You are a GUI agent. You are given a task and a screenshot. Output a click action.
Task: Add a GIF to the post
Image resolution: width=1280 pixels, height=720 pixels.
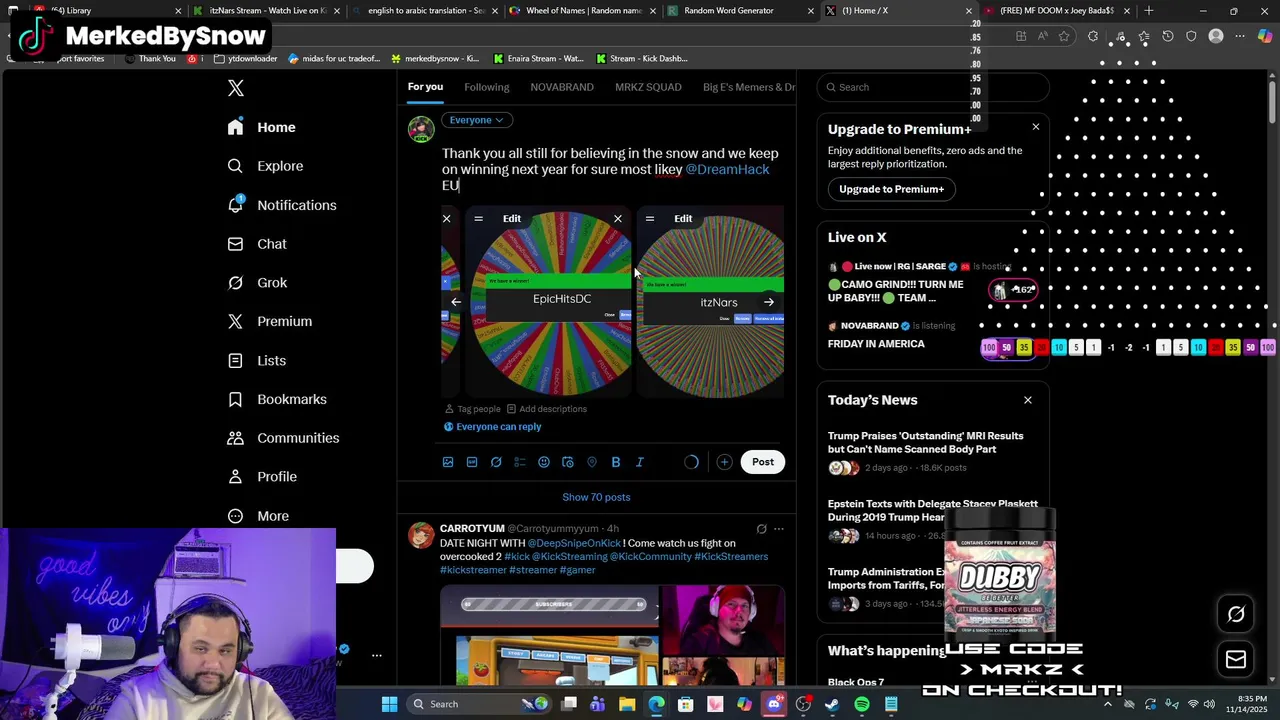(x=472, y=462)
